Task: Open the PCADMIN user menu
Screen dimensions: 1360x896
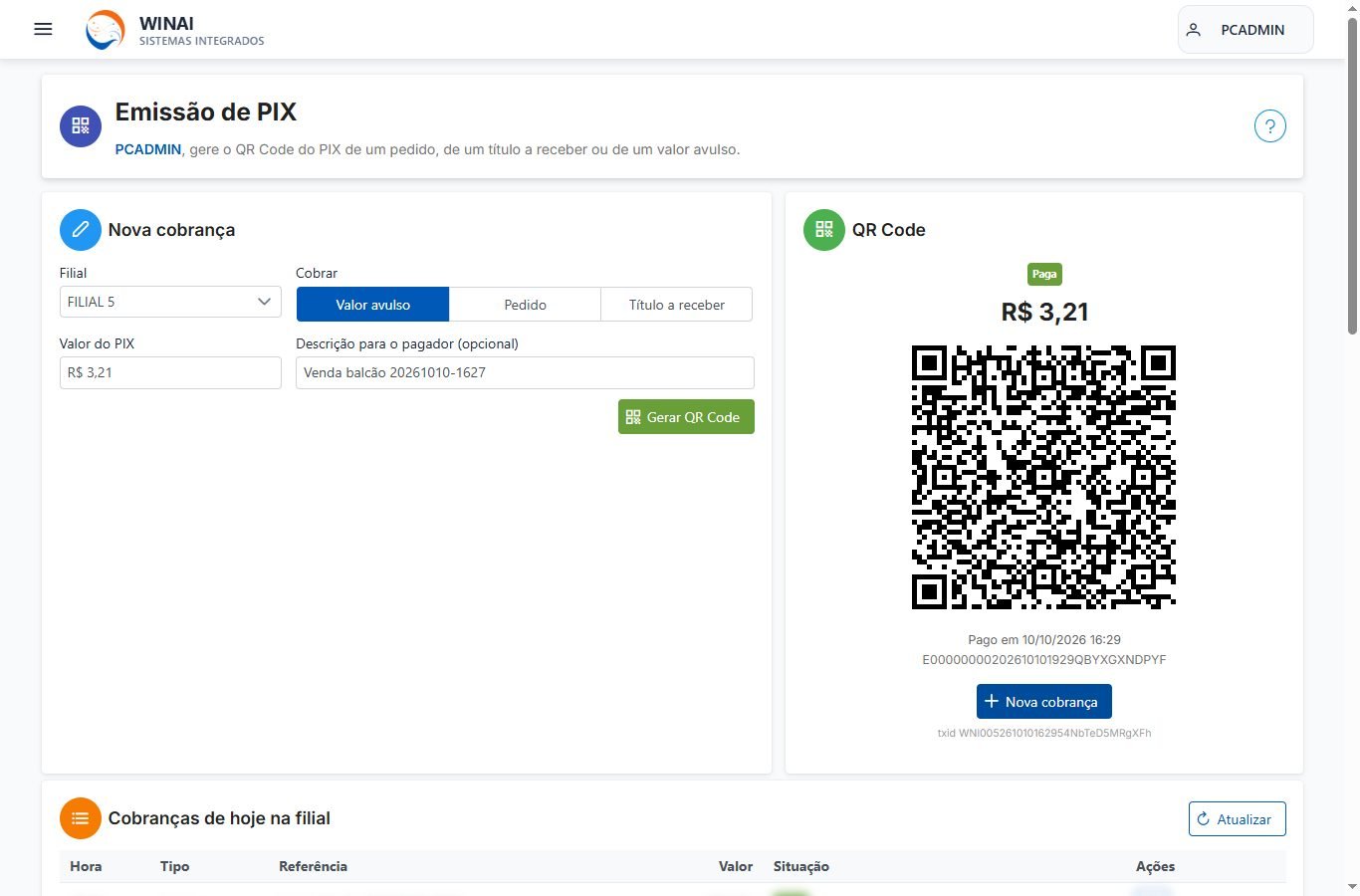Action: 1246,30
